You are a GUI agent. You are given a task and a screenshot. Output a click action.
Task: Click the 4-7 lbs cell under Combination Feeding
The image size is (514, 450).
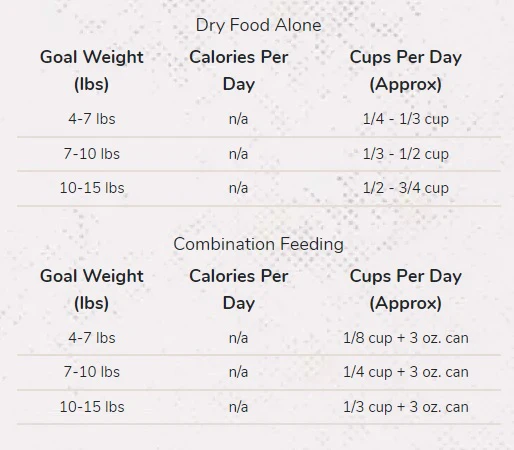[x=92, y=338]
